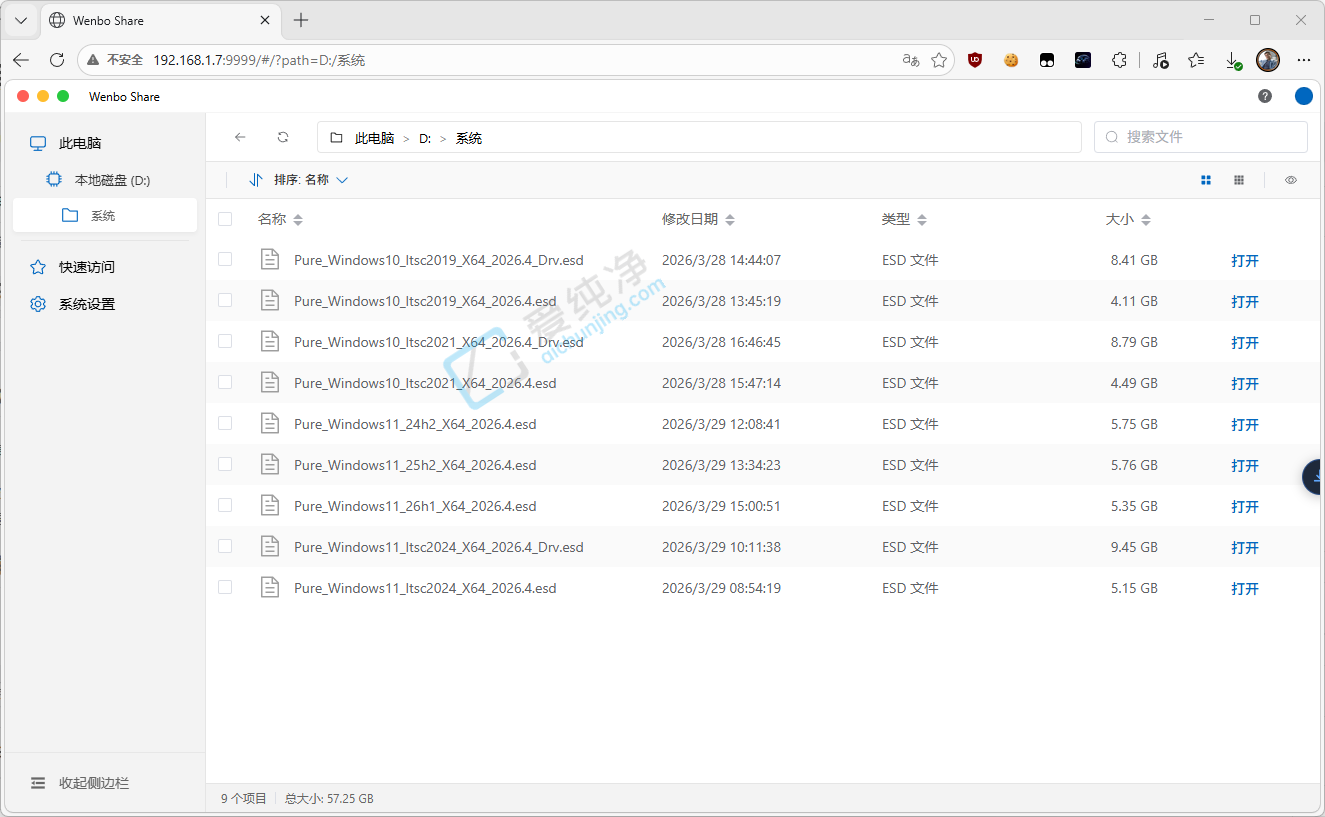Click the red traffic light dot
Image resolution: width=1325 pixels, height=817 pixels.
pyautogui.click(x=23, y=96)
